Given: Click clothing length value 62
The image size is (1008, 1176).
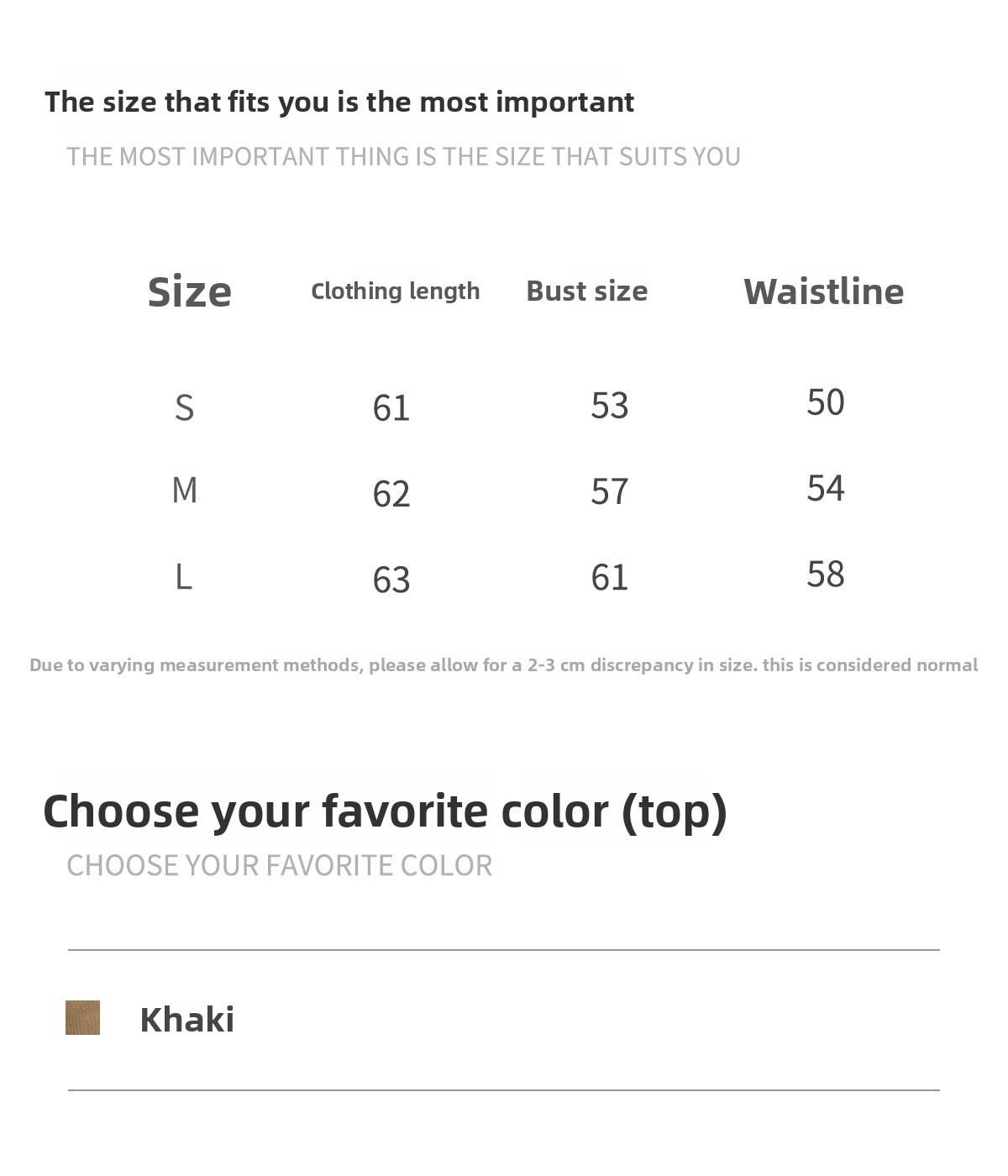Looking at the screenshot, I should point(391,494).
